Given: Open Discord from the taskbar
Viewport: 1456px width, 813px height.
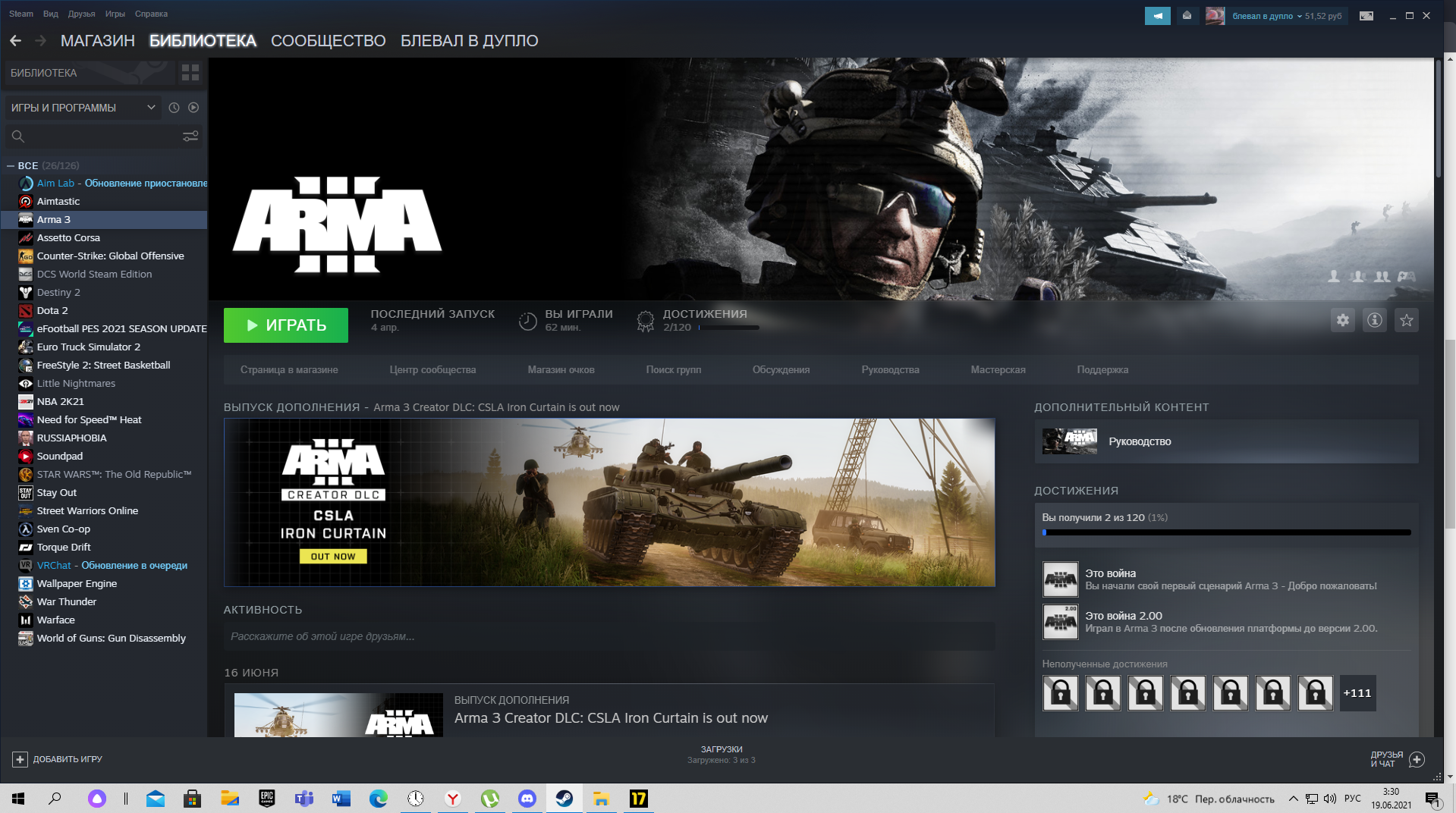Looking at the screenshot, I should coord(527,799).
